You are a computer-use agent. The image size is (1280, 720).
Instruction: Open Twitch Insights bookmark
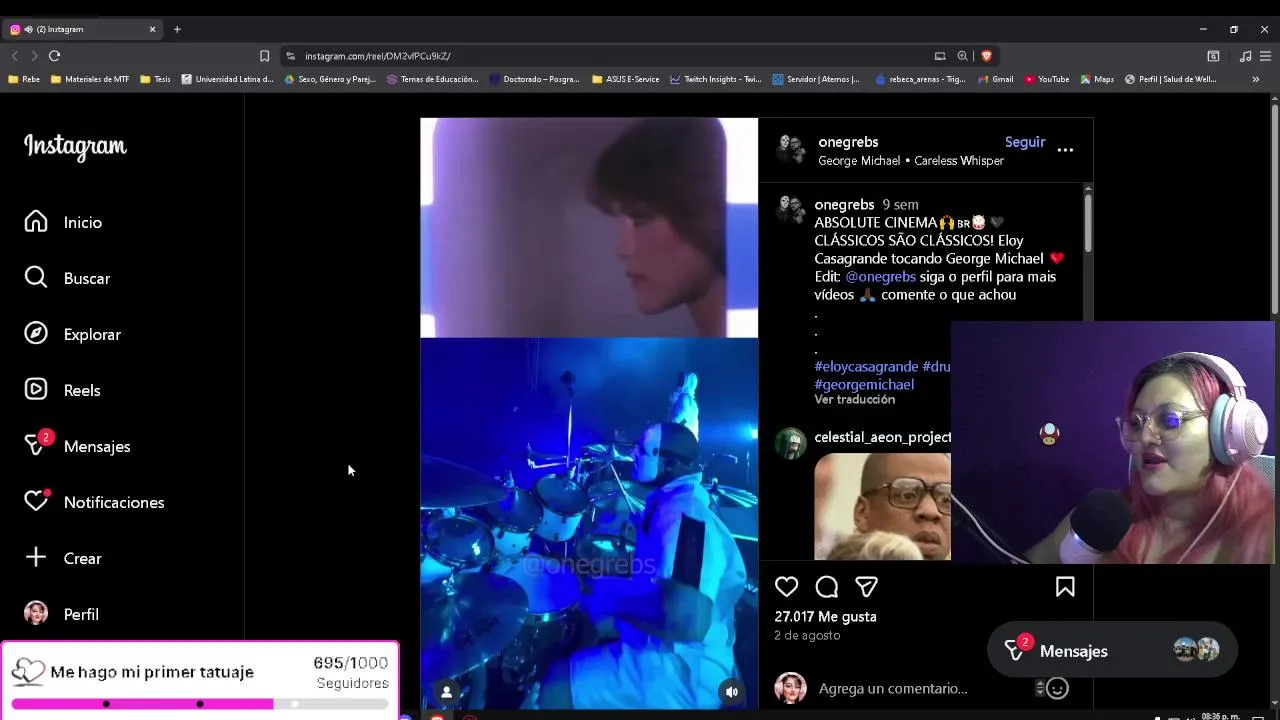click(x=716, y=79)
